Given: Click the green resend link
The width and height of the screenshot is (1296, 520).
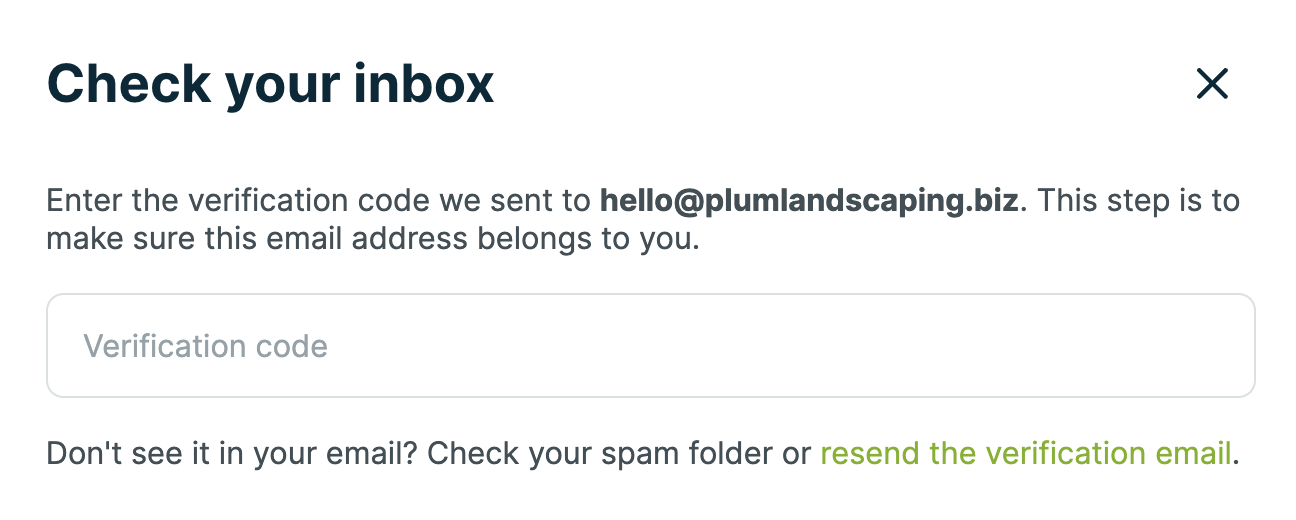Looking at the screenshot, I should pos(1025,454).
